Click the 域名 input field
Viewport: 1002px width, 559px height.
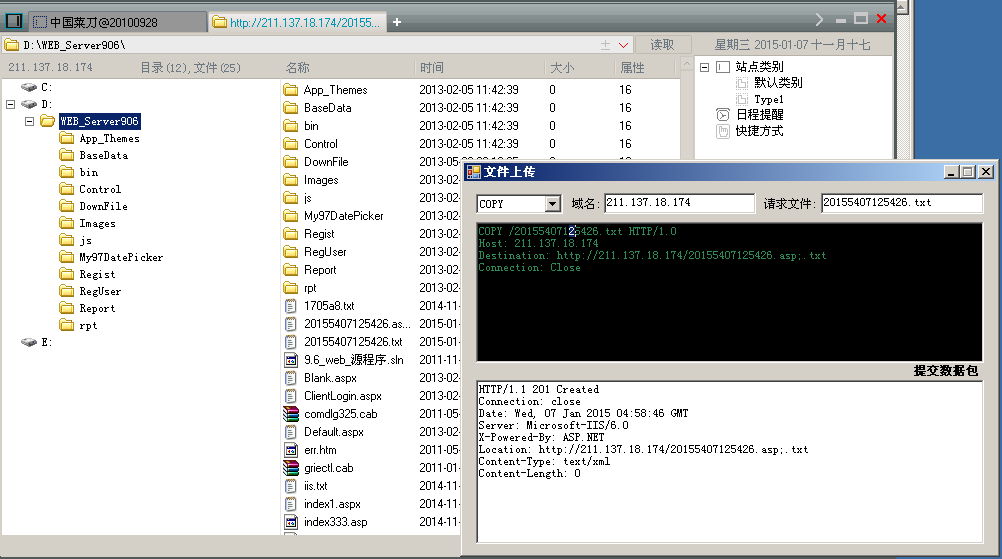click(679, 203)
